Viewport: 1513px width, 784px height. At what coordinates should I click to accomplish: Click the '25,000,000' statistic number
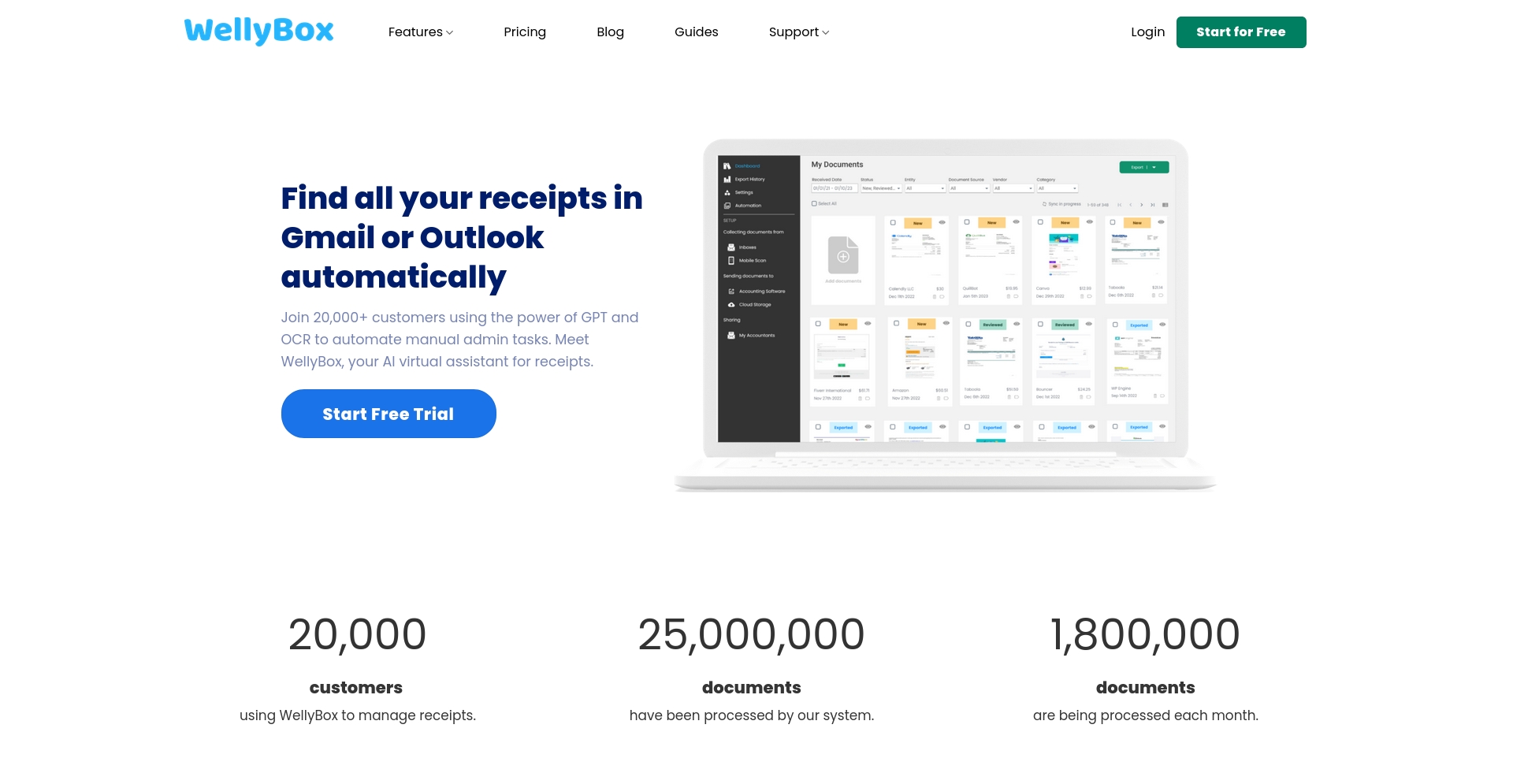tap(752, 634)
